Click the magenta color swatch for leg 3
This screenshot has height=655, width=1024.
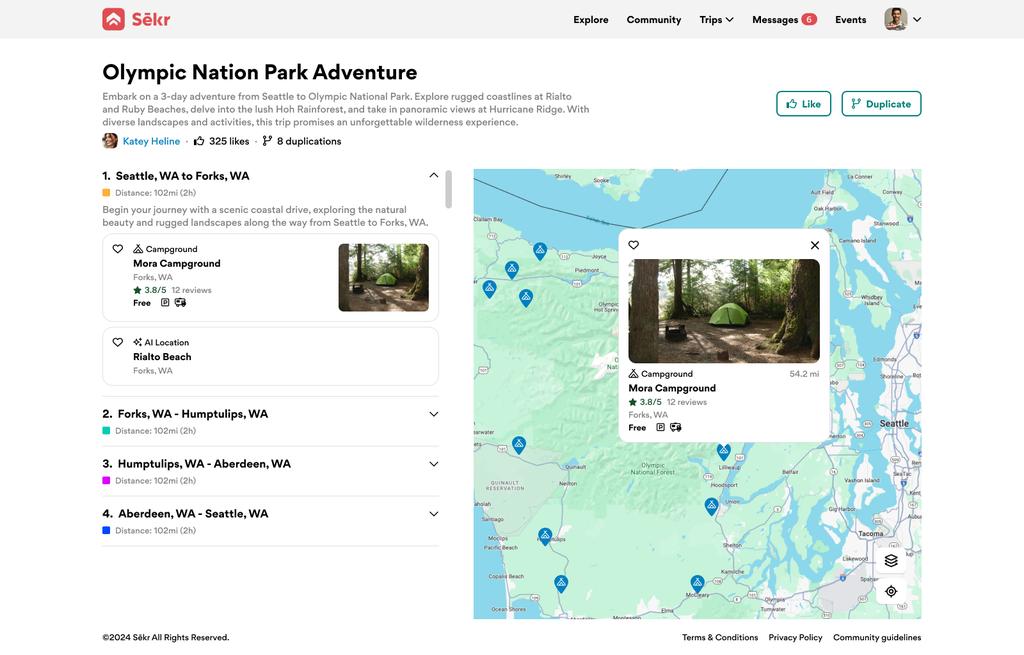coord(106,481)
